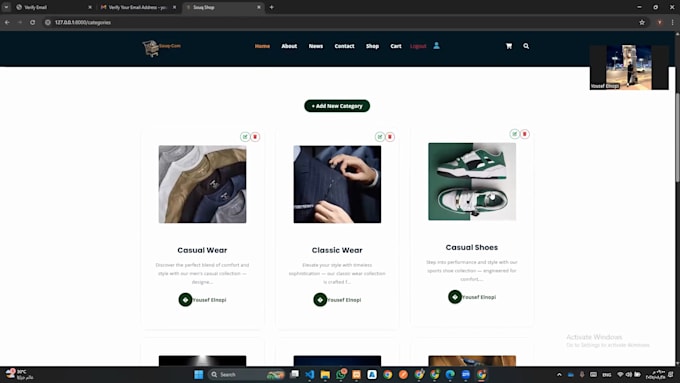Image resolution: width=680 pixels, height=383 pixels.
Task: Click the Yousef Elnopi video call thumbnail
Action: click(x=629, y=67)
